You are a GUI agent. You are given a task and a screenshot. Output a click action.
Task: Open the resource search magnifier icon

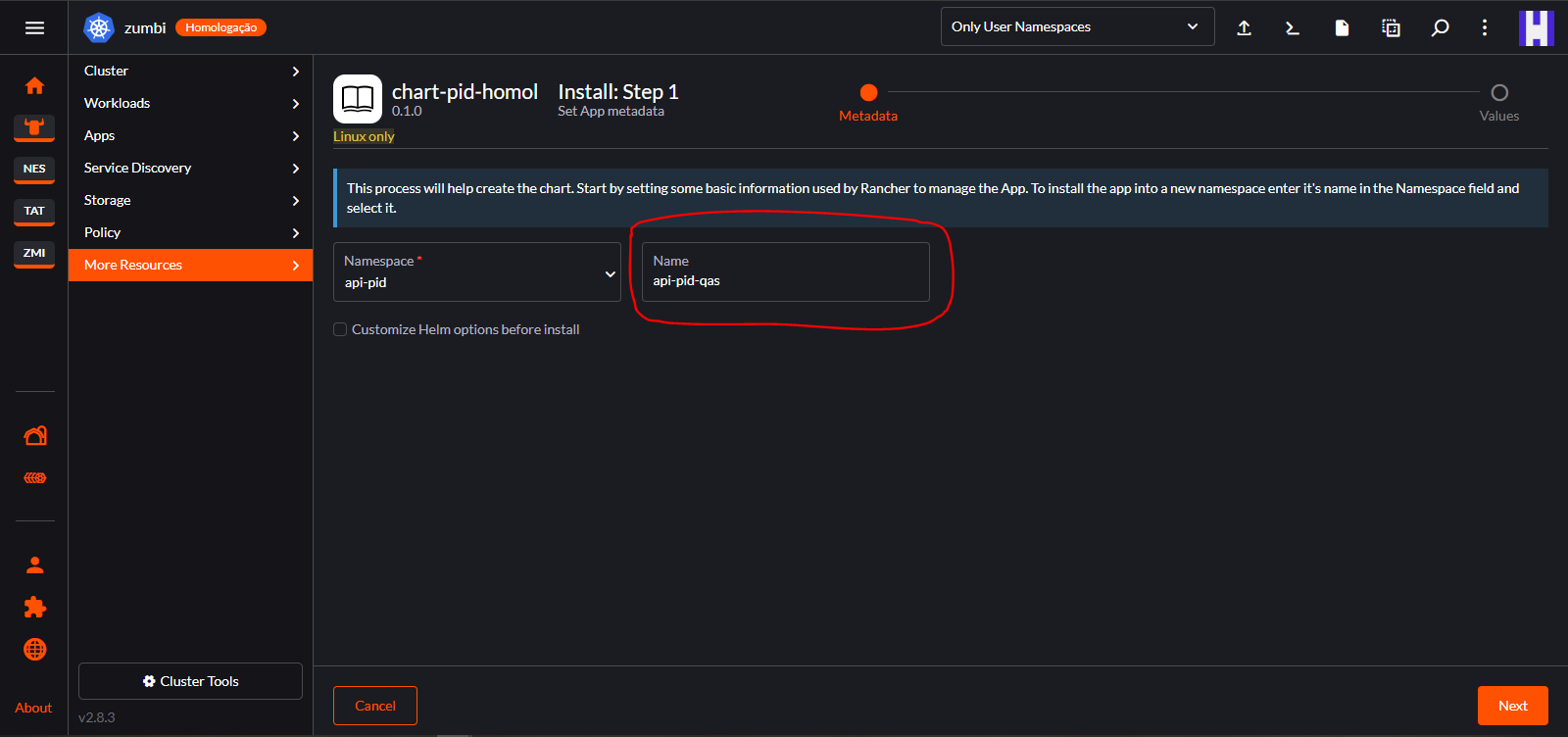coord(1440,27)
